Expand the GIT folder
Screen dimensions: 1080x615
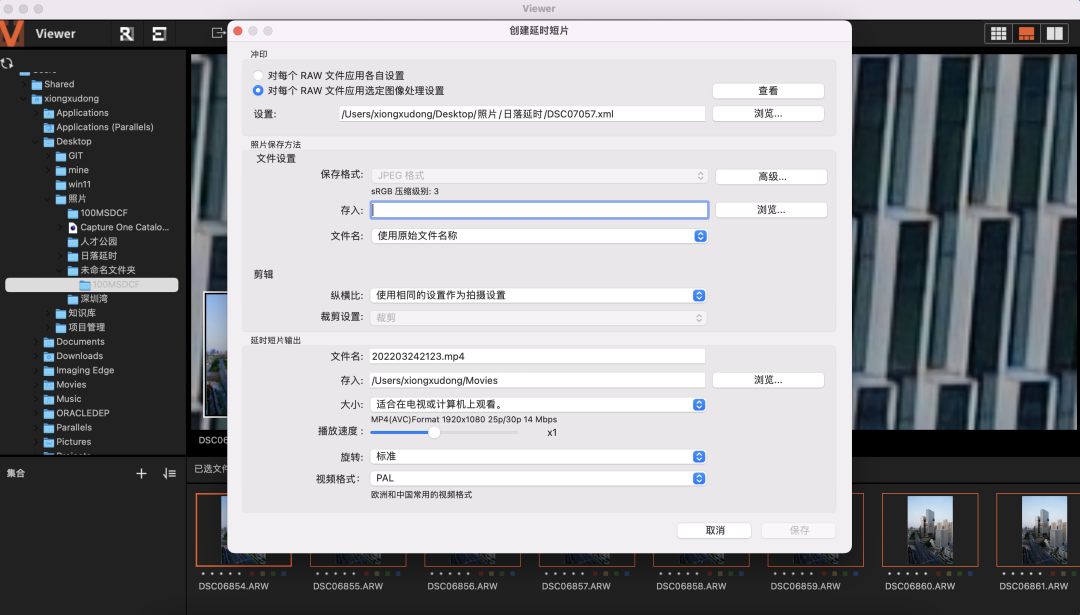(48, 156)
